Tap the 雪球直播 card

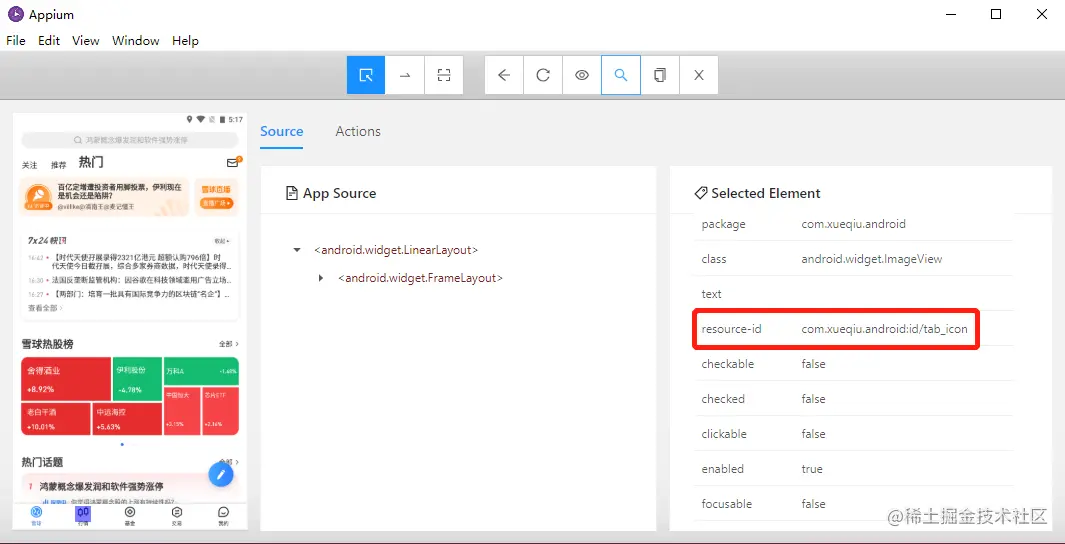point(216,196)
